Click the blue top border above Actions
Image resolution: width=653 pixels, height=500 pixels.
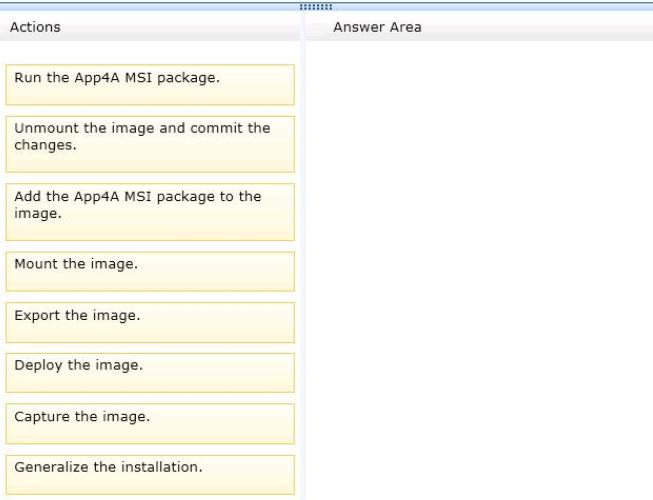point(149,6)
